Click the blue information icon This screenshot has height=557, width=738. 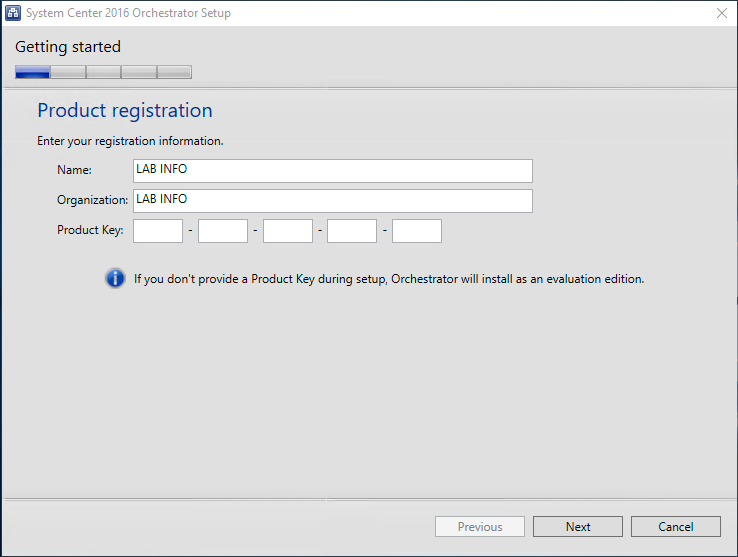pyautogui.click(x=116, y=279)
